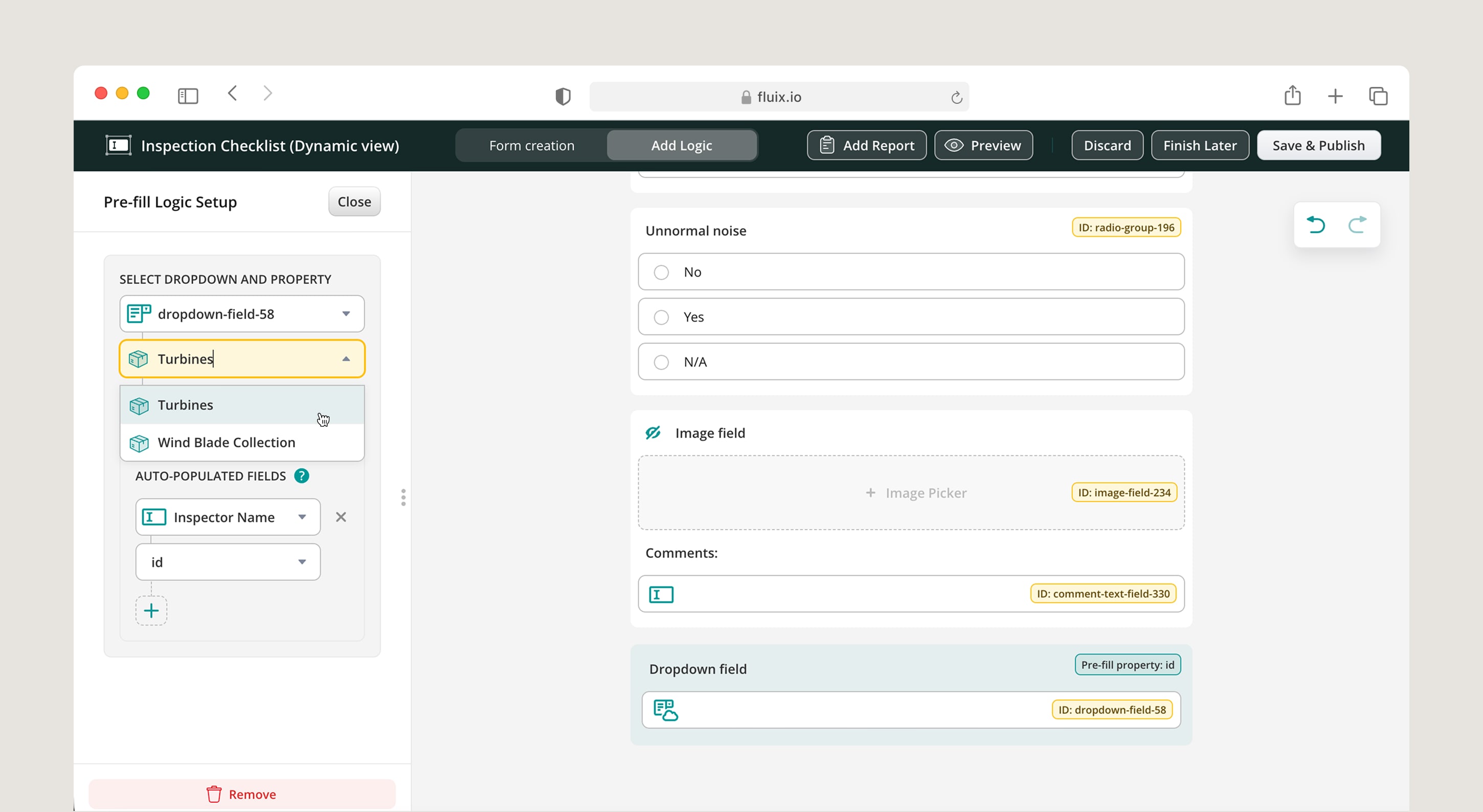Go forward with the browser forward arrow

(x=267, y=94)
